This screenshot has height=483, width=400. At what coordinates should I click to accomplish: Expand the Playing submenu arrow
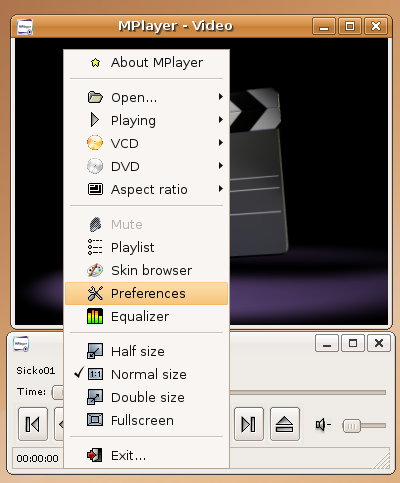220,120
